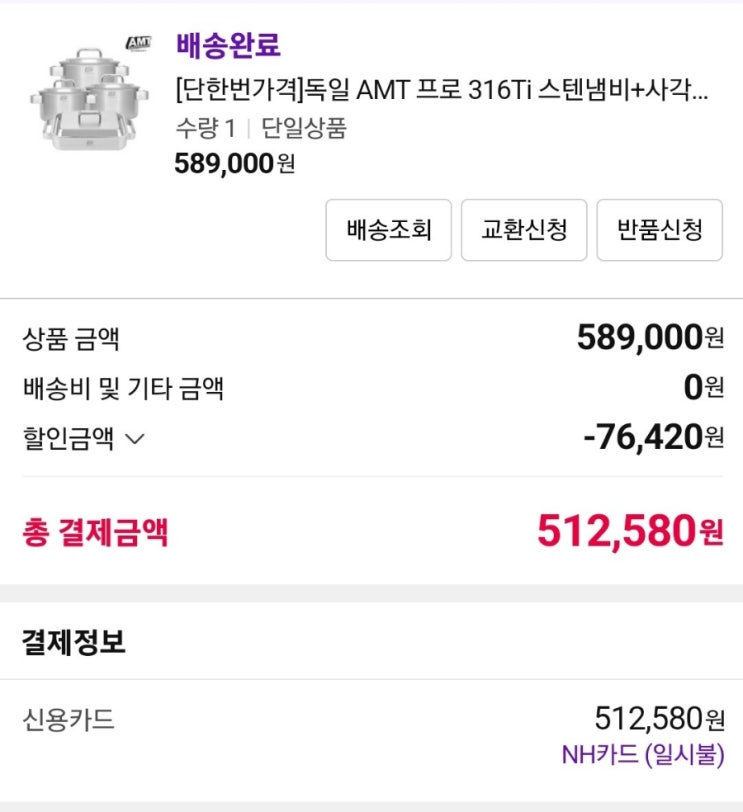Open the NH카드 (일시불) link
Viewport: 743px width, 812px height.
(642, 755)
